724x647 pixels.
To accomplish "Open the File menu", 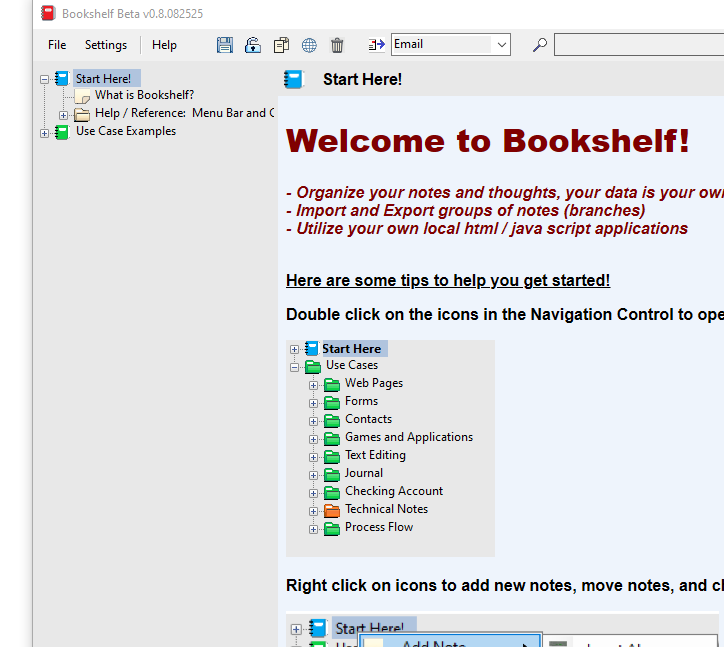I will tap(57, 45).
